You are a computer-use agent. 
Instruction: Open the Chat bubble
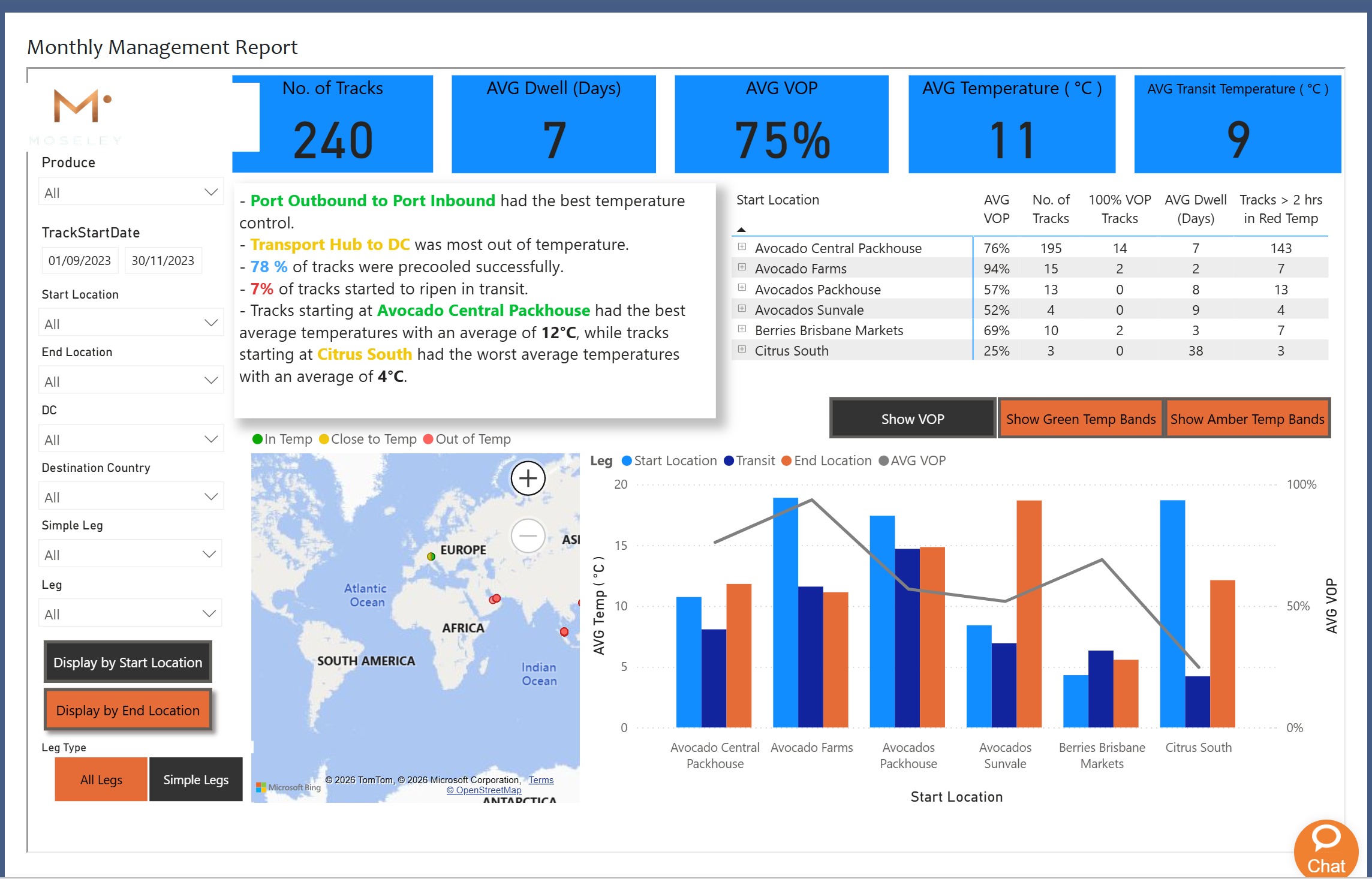1326,849
